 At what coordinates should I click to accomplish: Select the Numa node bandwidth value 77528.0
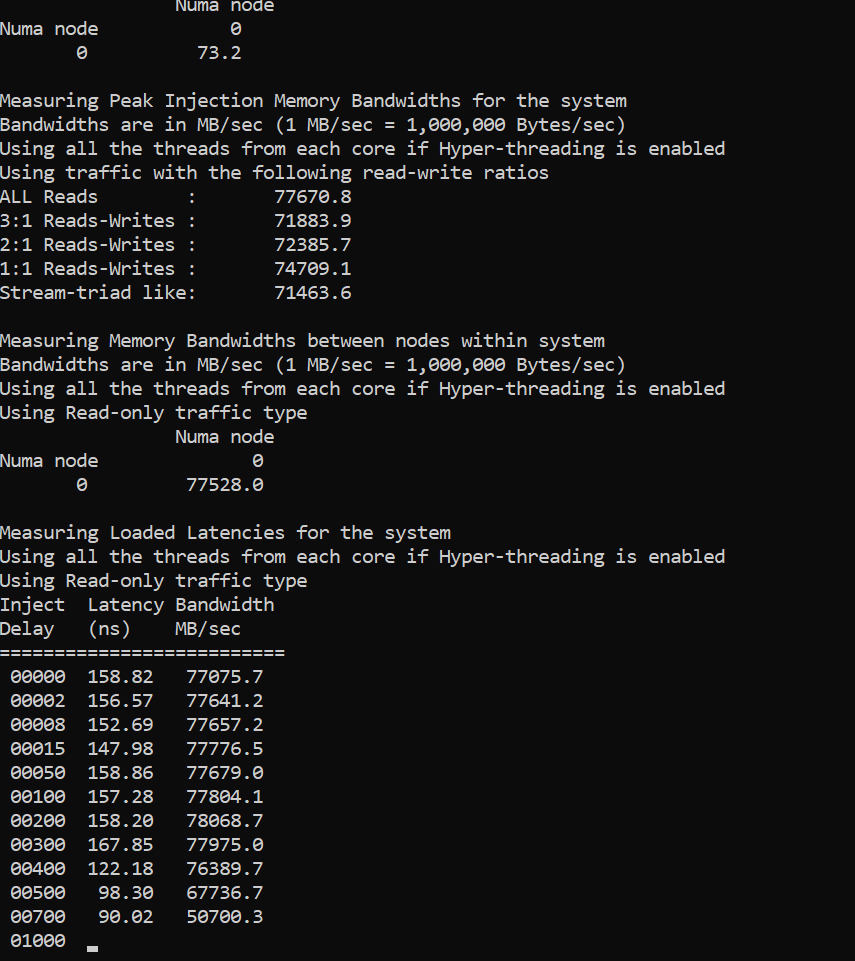click(x=225, y=485)
